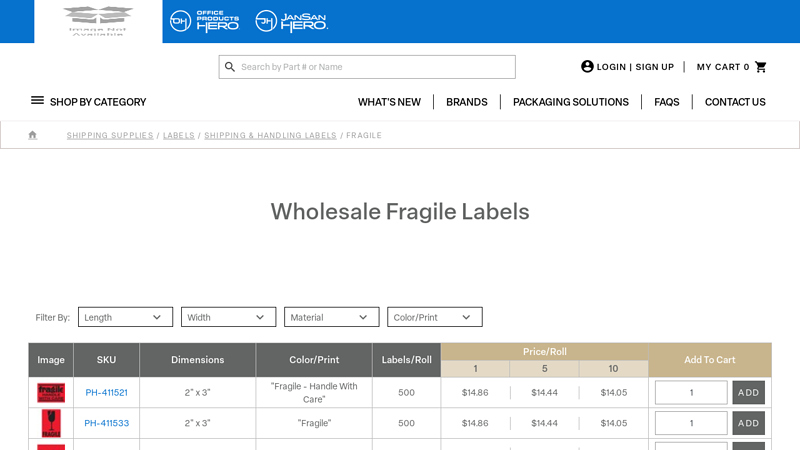Click the site logo placeholder image

click(x=98, y=21)
